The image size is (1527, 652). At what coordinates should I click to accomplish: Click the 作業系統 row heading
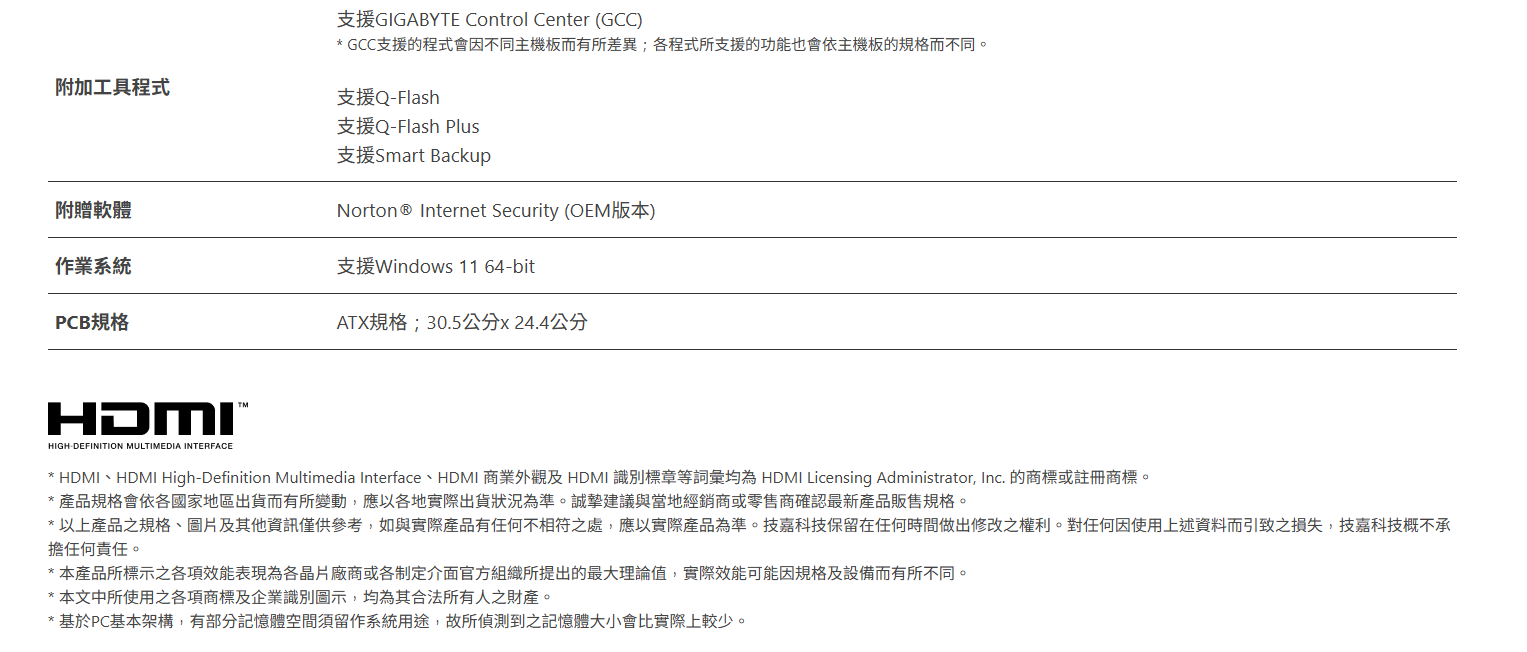click(93, 267)
